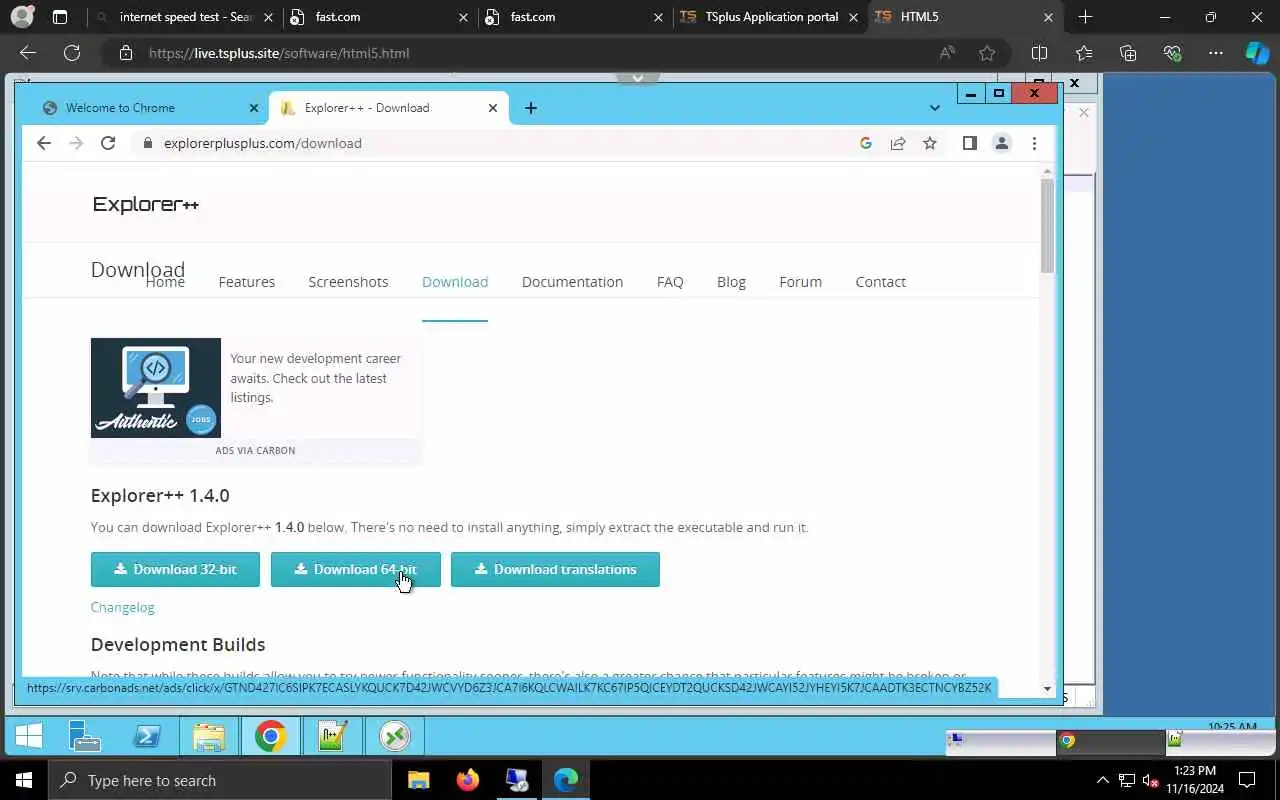Switch to TSplus Application portal tab
The image size is (1280, 800).
[771, 17]
